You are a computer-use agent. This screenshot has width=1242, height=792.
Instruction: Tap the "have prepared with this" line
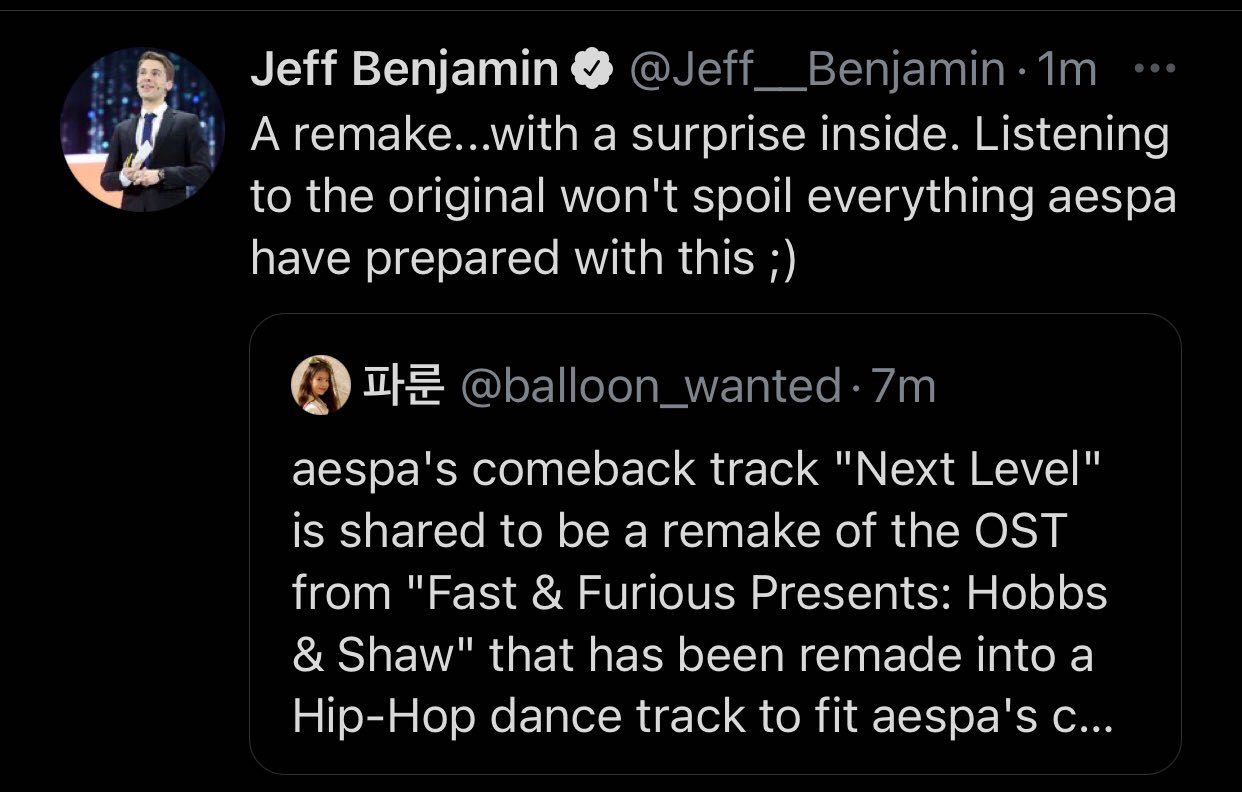pyautogui.click(x=502, y=259)
